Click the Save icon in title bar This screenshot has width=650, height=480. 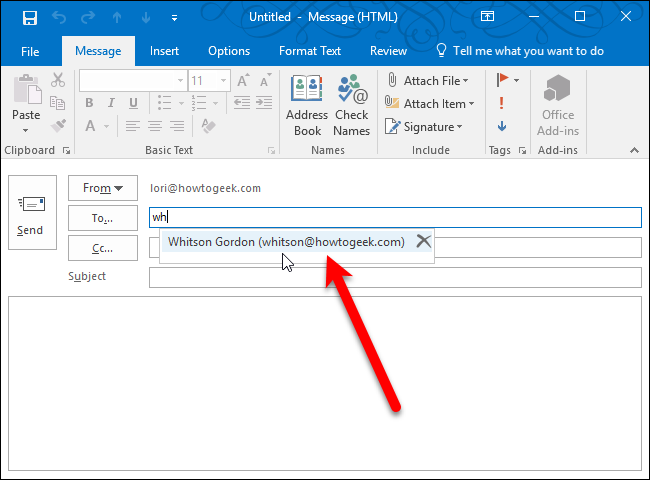coord(30,17)
